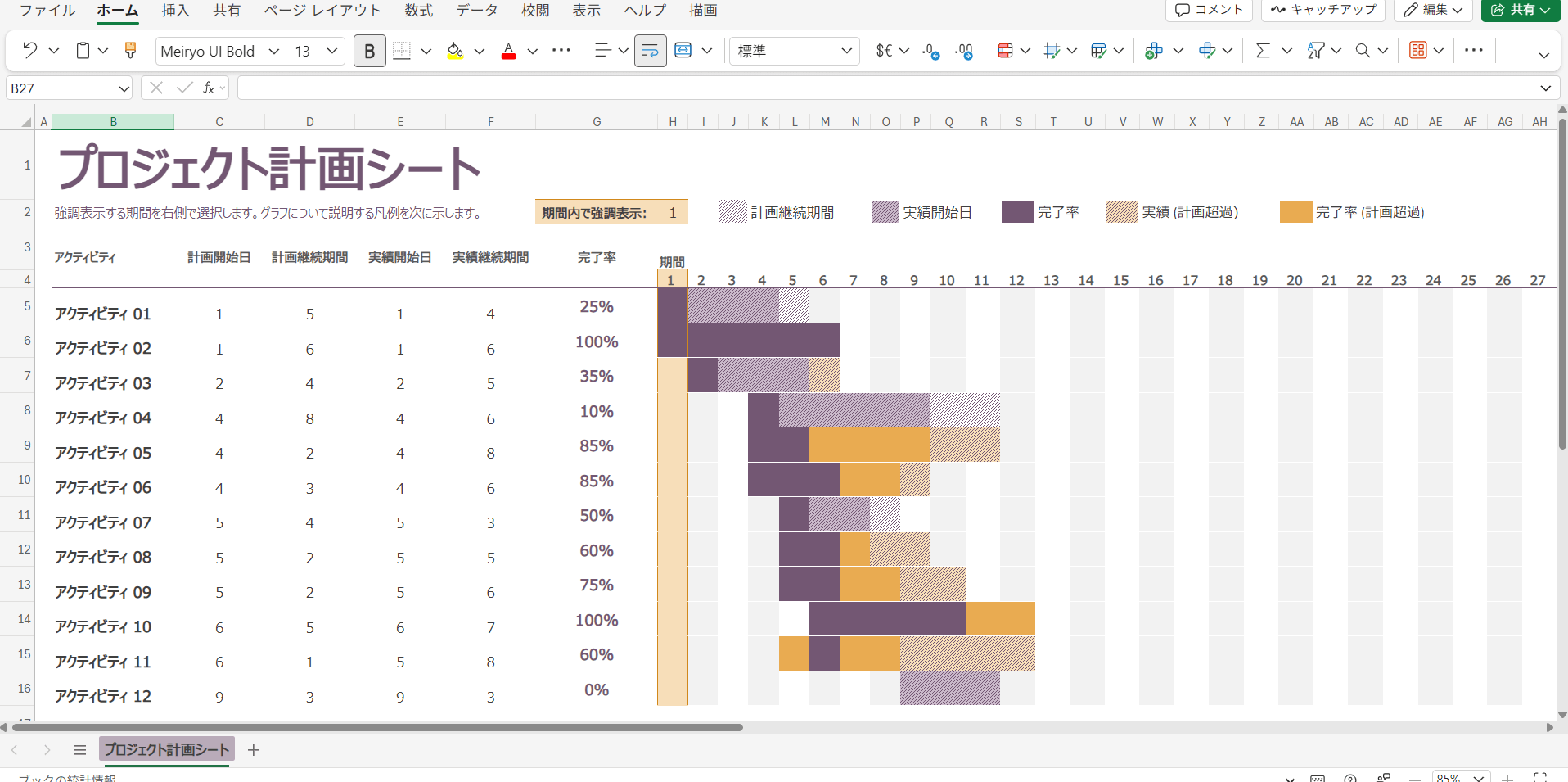Toggle the merge cells button

(683, 51)
